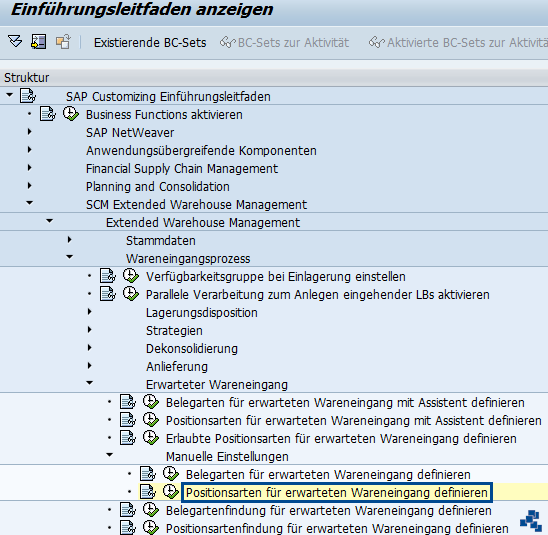Select Planning and Consolidation entry

tap(158, 187)
